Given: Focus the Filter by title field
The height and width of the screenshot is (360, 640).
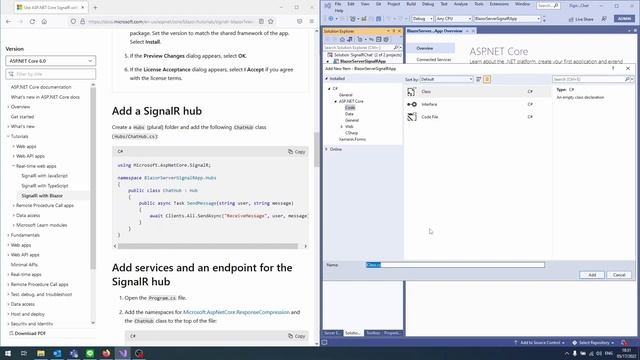Looking at the screenshot, I should click(x=51, y=74).
